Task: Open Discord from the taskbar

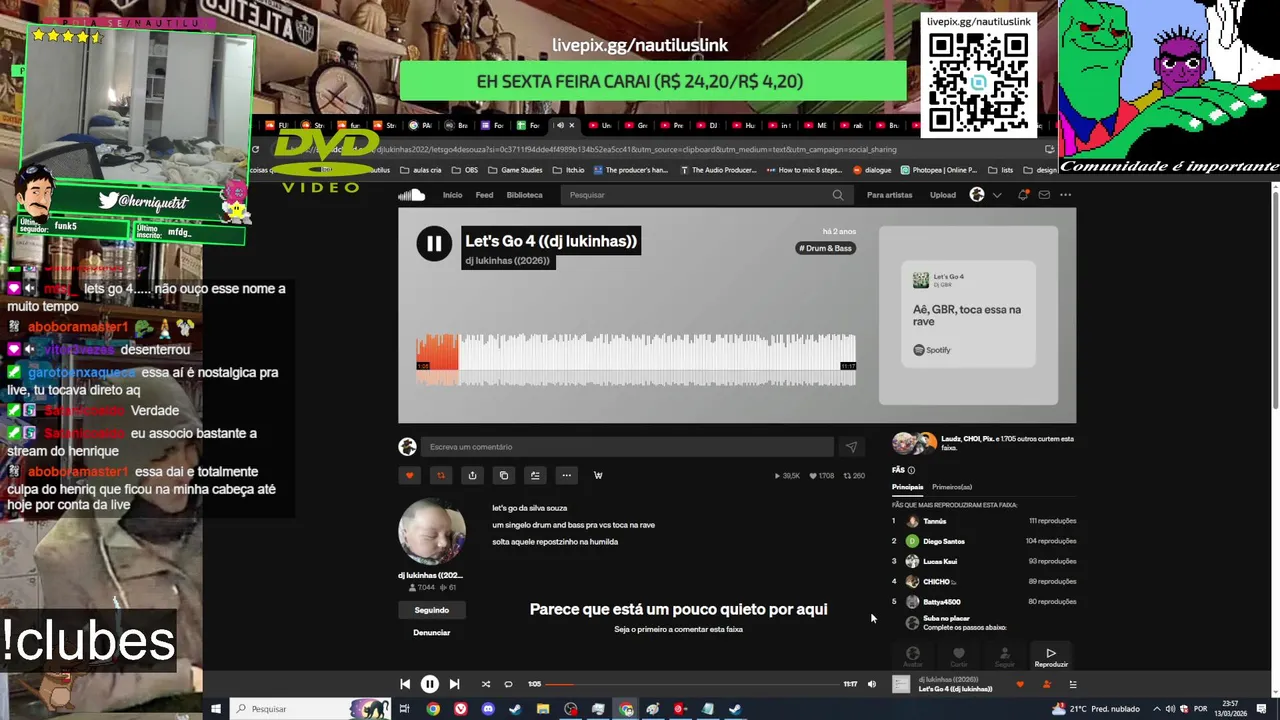Action: pyautogui.click(x=488, y=709)
